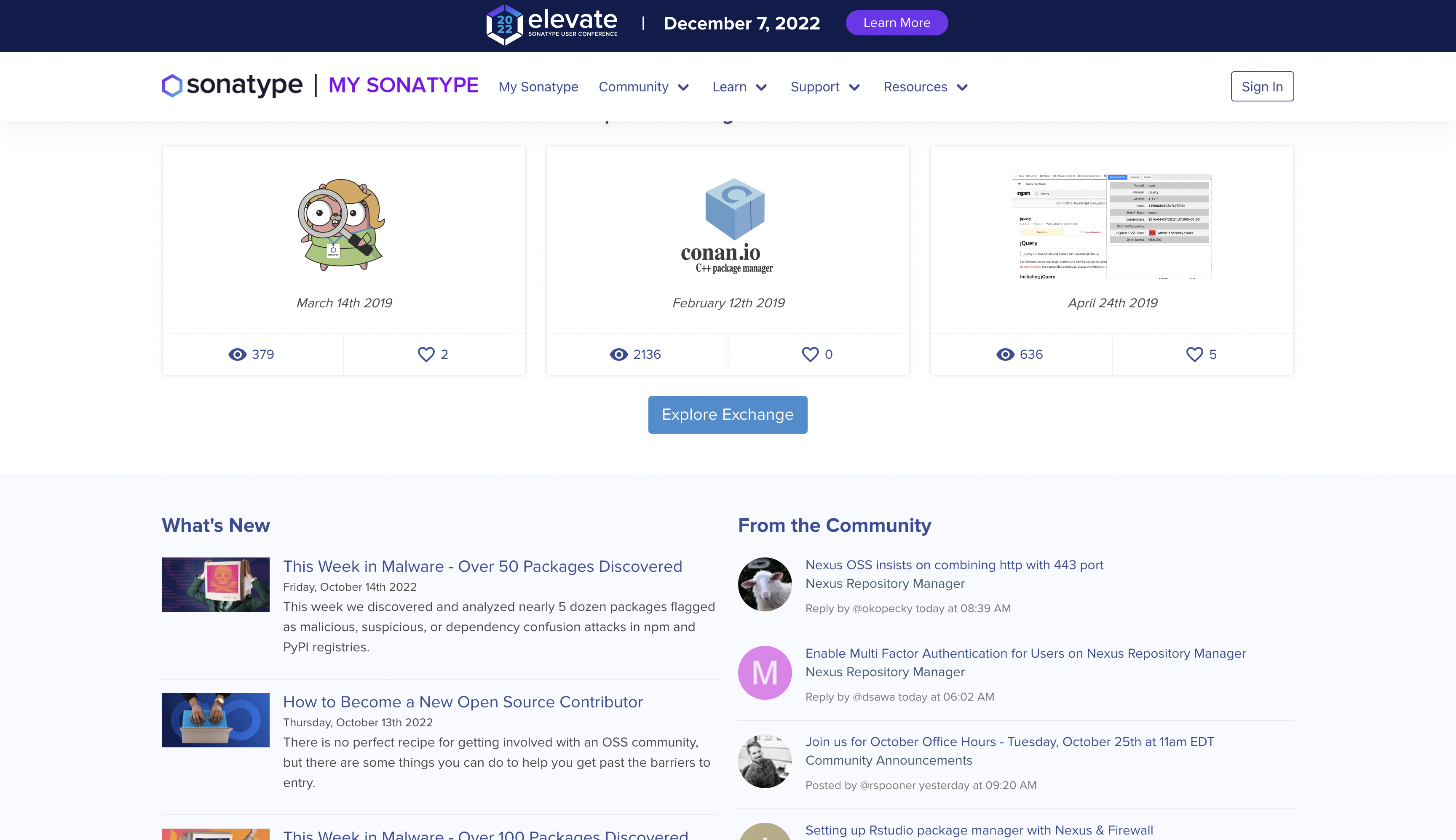Like the February 12th 2019 card heart
1456x840 pixels.
click(x=810, y=354)
